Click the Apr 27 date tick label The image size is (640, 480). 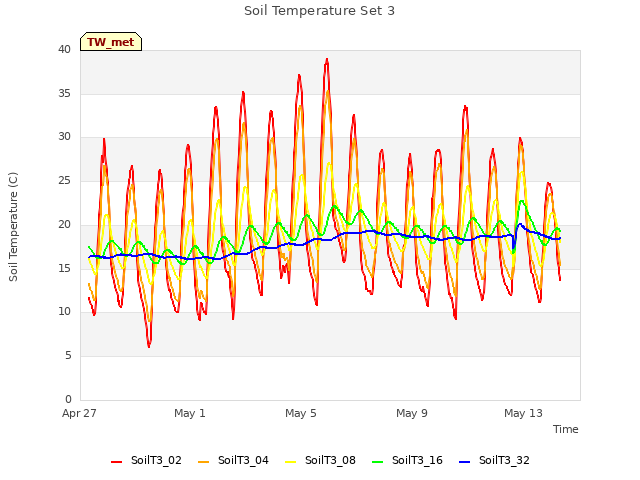click(x=79, y=413)
